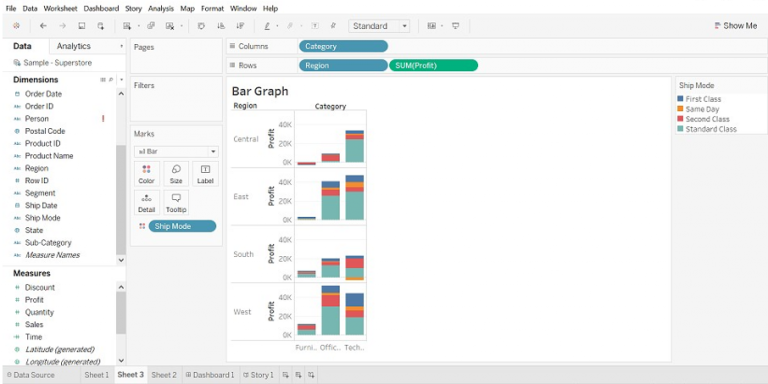Click the new worksheet icon beside Story 1
This screenshot has height=384, width=768.
pos(286,375)
